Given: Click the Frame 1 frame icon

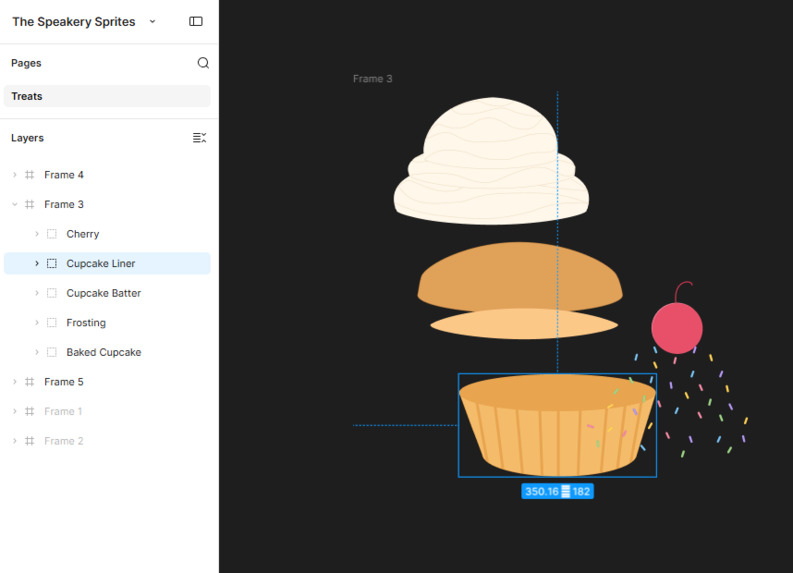Looking at the screenshot, I should click(30, 412).
